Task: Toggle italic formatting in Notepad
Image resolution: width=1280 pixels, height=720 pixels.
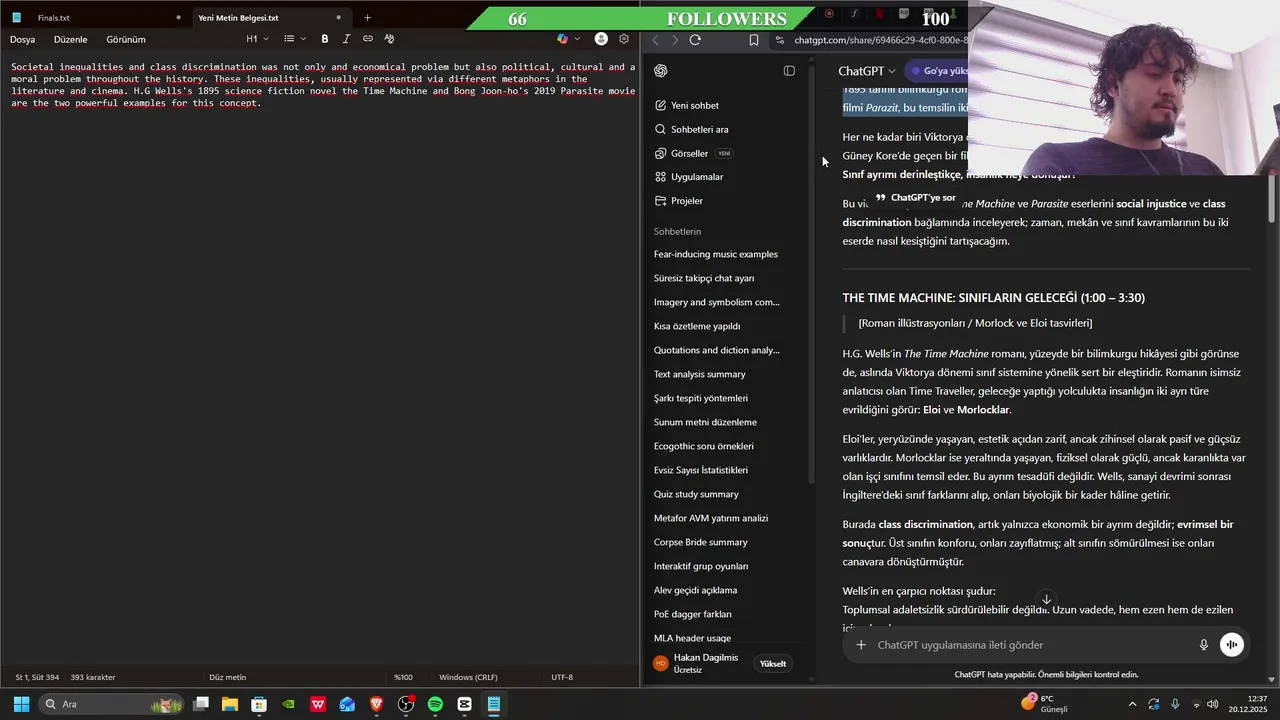Action: 346,39
